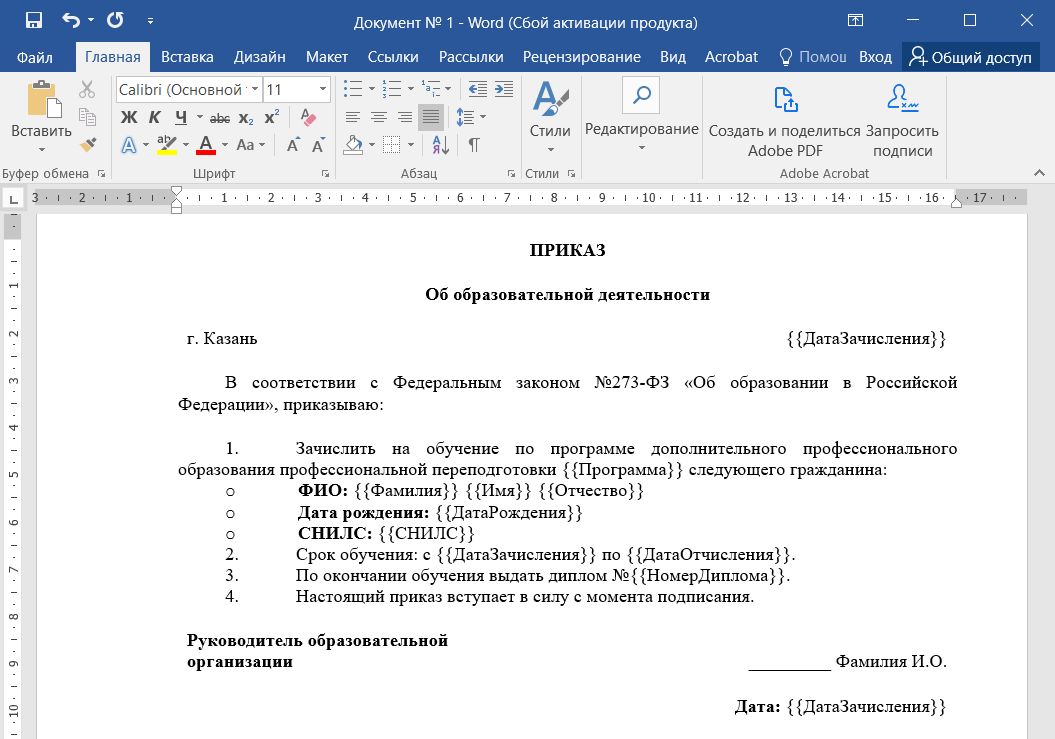Customize the Quick Access Toolbar

pyautogui.click(x=150, y=22)
